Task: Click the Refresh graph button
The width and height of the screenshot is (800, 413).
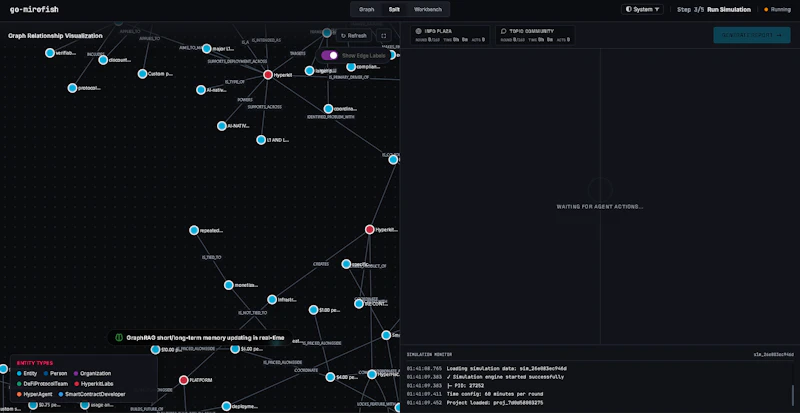Action: click(x=354, y=36)
